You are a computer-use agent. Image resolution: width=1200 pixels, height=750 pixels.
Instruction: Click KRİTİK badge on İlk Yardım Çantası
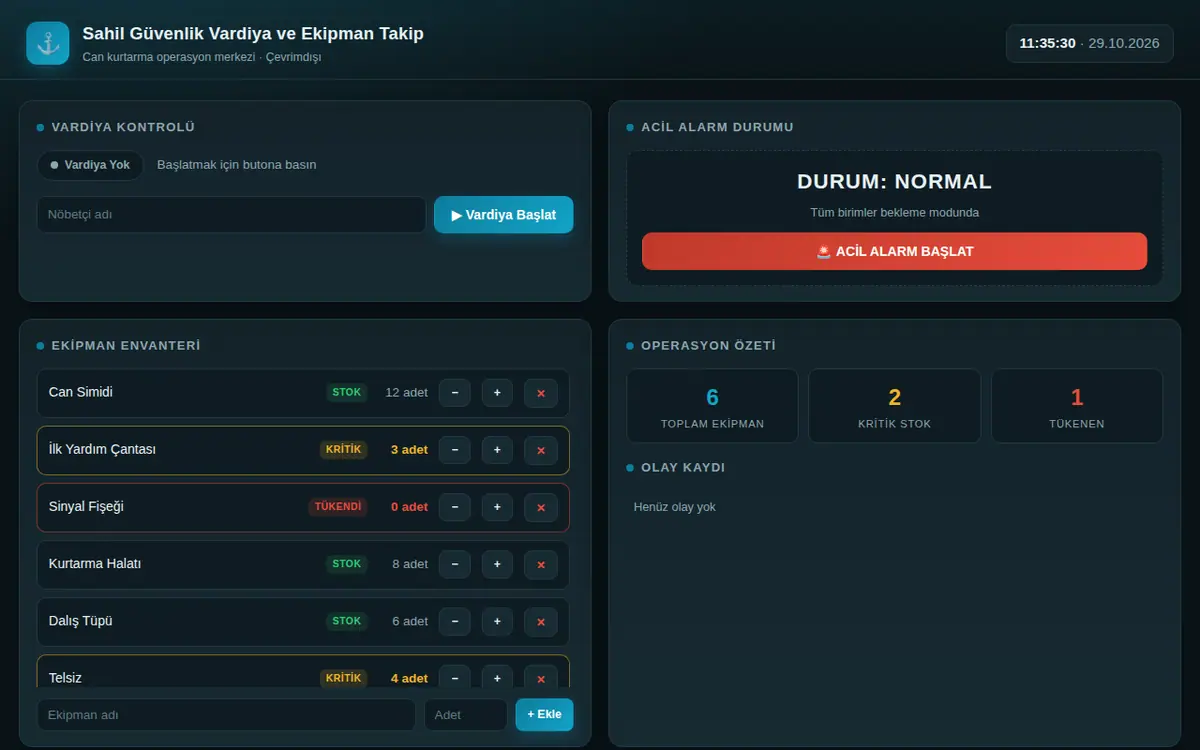pyautogui.click(x=343, y=450)
